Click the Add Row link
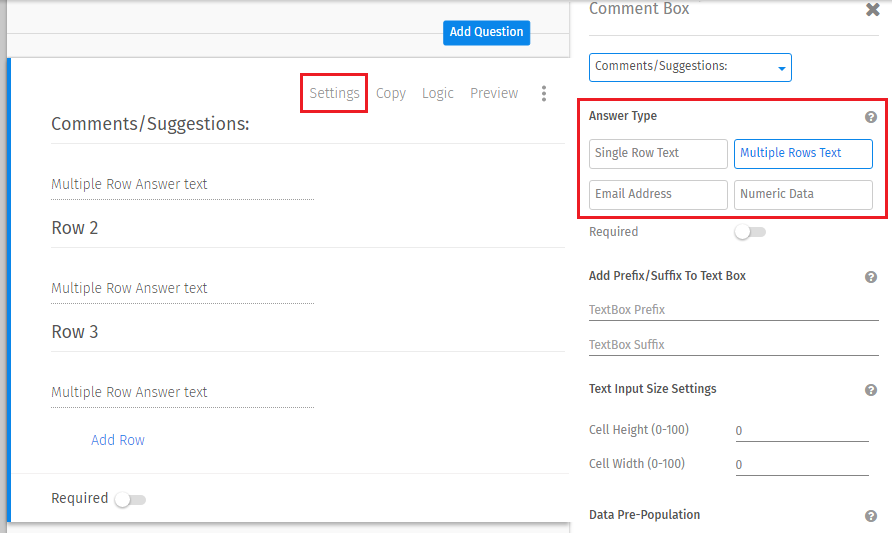 (118, 440)
